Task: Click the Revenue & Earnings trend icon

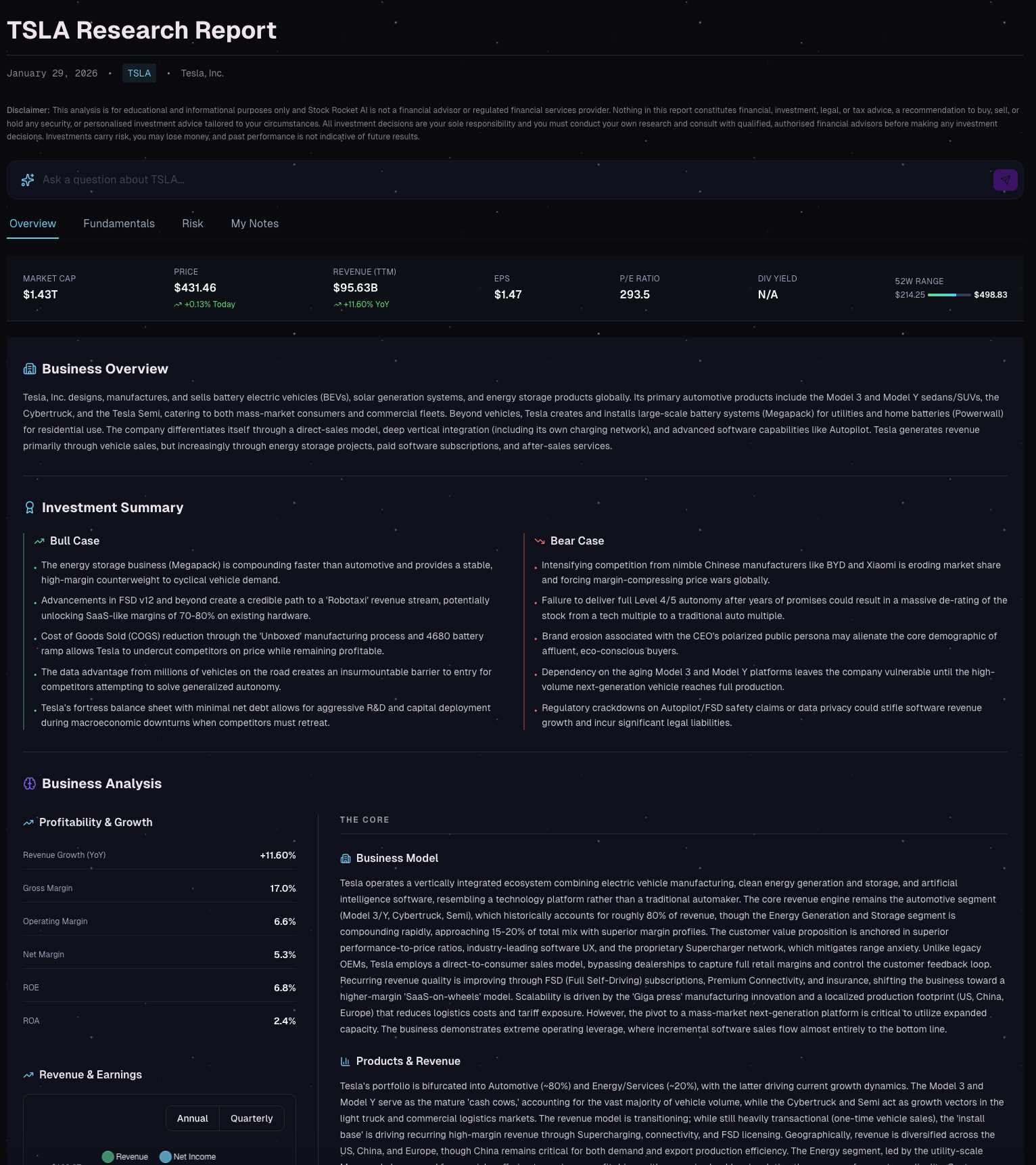Action: pos(28,1075)
